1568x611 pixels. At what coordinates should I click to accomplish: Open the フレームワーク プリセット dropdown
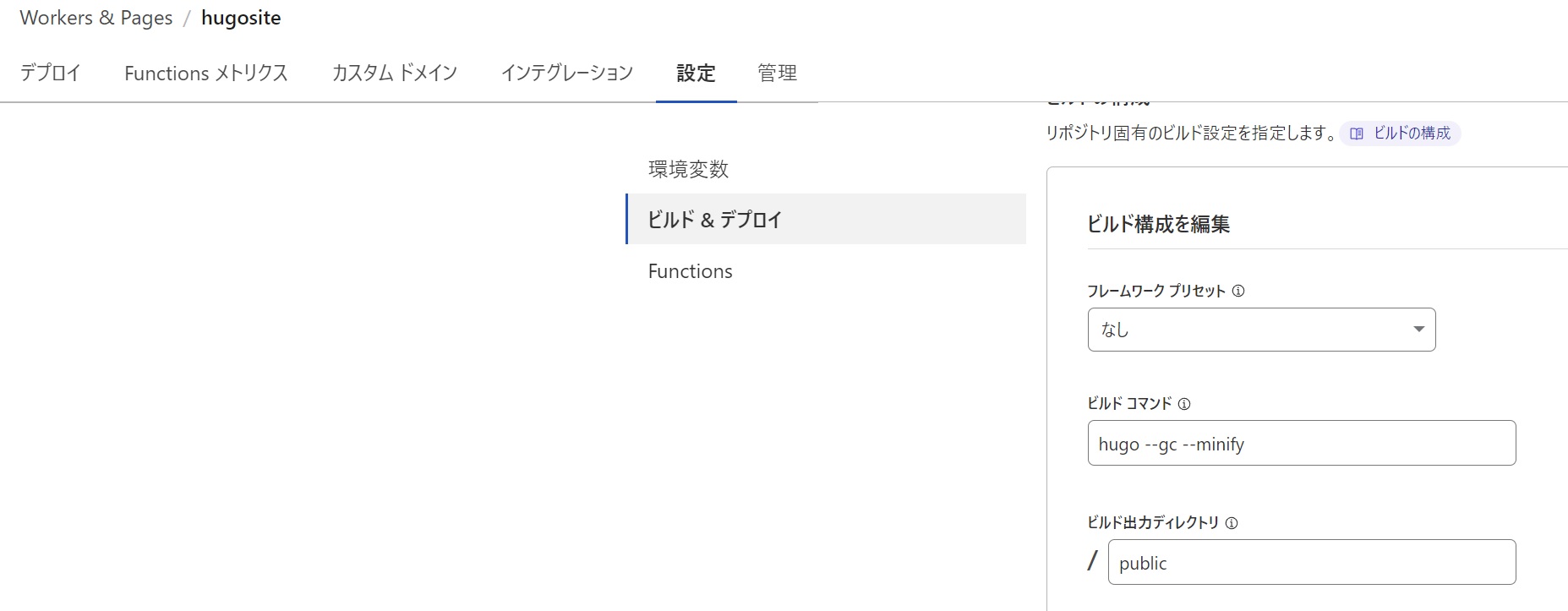click(x=1260, y=330)
